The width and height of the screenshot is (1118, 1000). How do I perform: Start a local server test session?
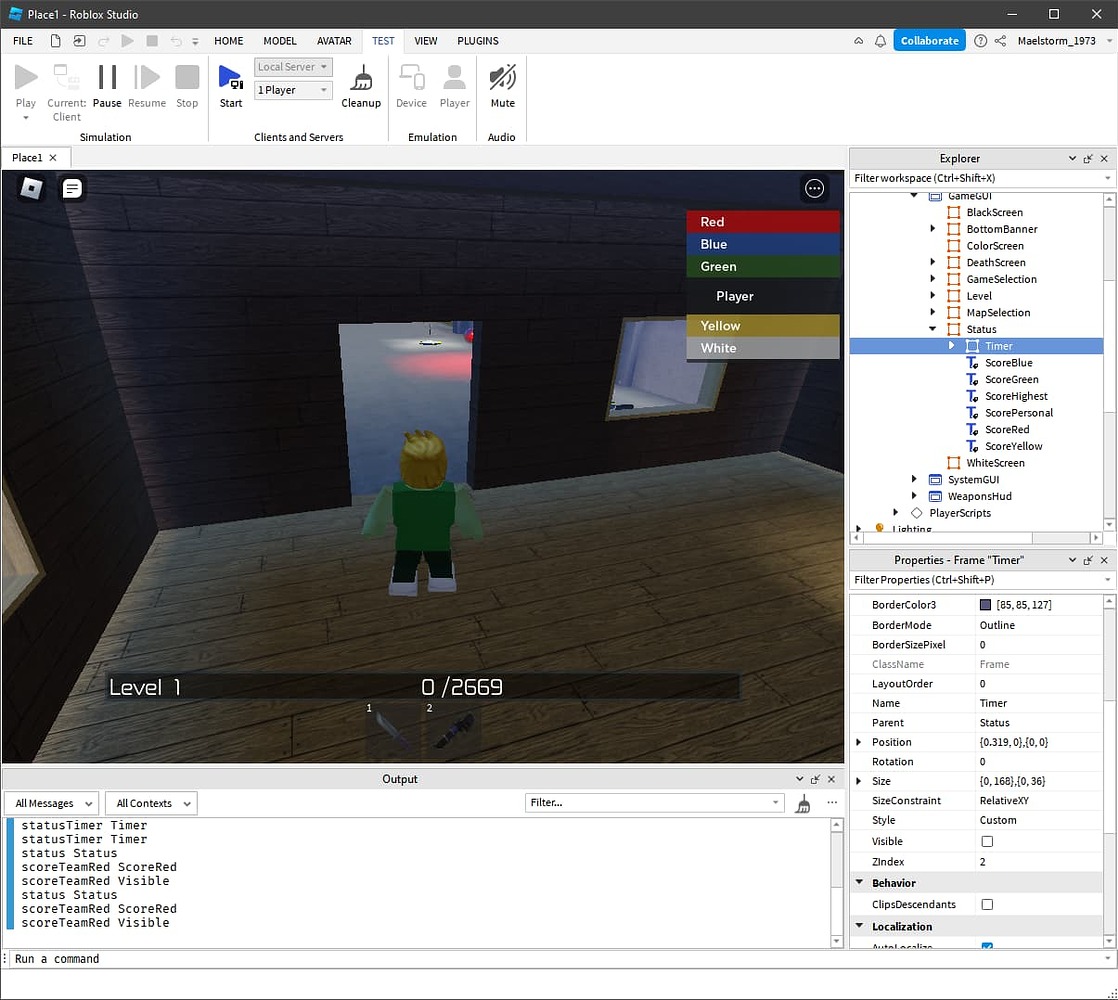click(231, 84)
